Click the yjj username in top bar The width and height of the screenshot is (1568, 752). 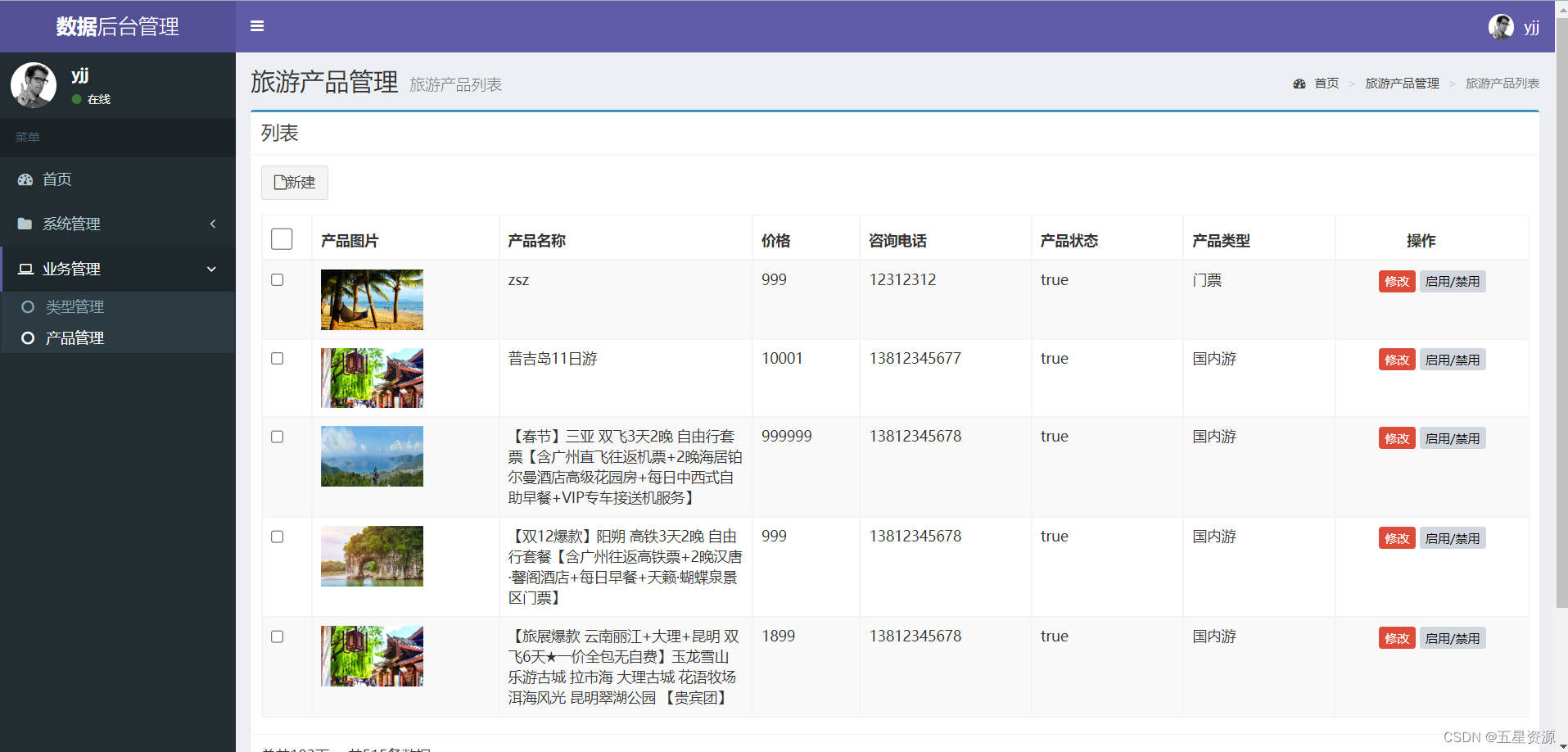pyautogui.click(x=1531, y=28)
